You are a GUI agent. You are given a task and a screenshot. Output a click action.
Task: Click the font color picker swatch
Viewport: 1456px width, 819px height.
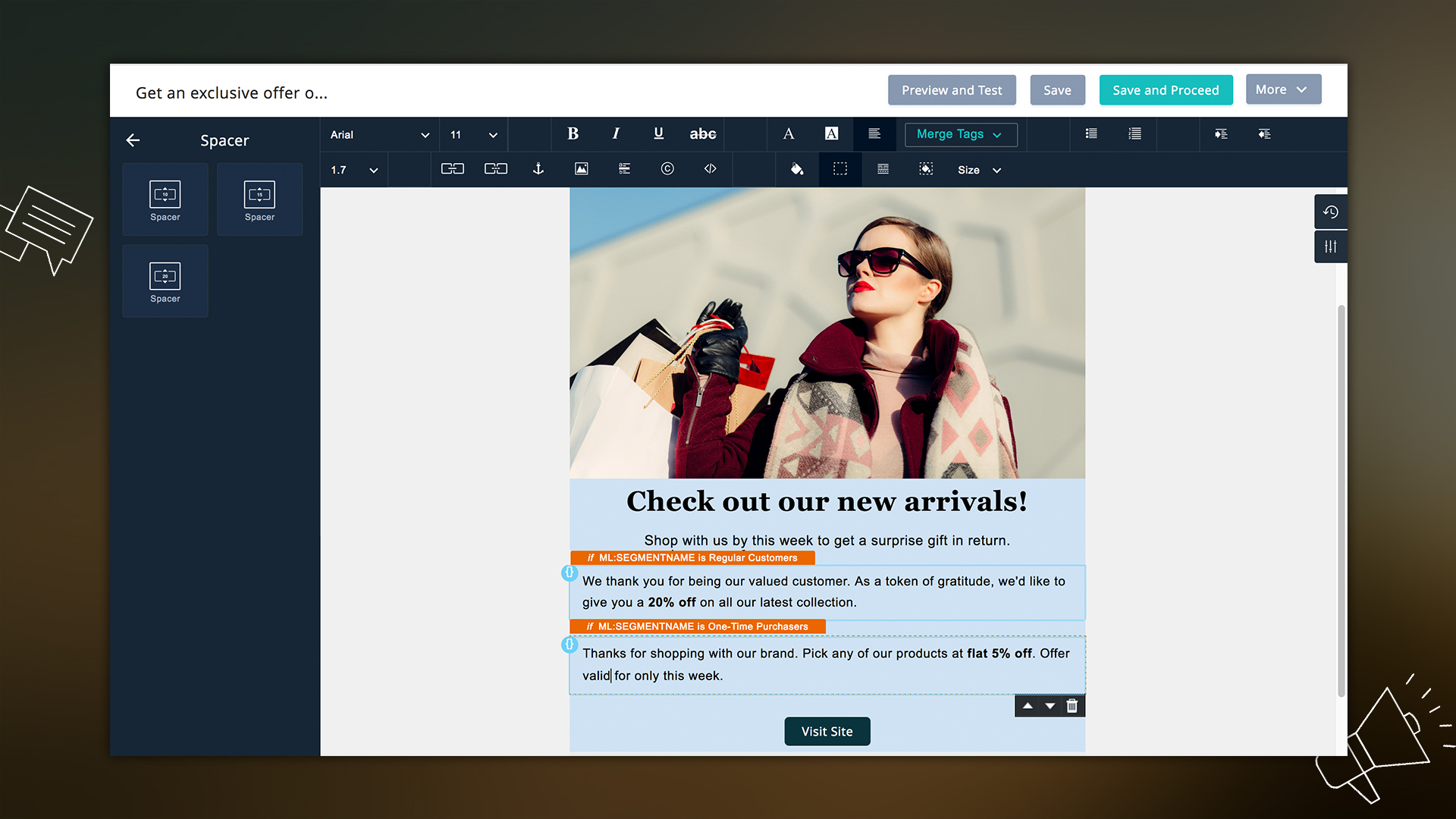[x=789, y=133]
